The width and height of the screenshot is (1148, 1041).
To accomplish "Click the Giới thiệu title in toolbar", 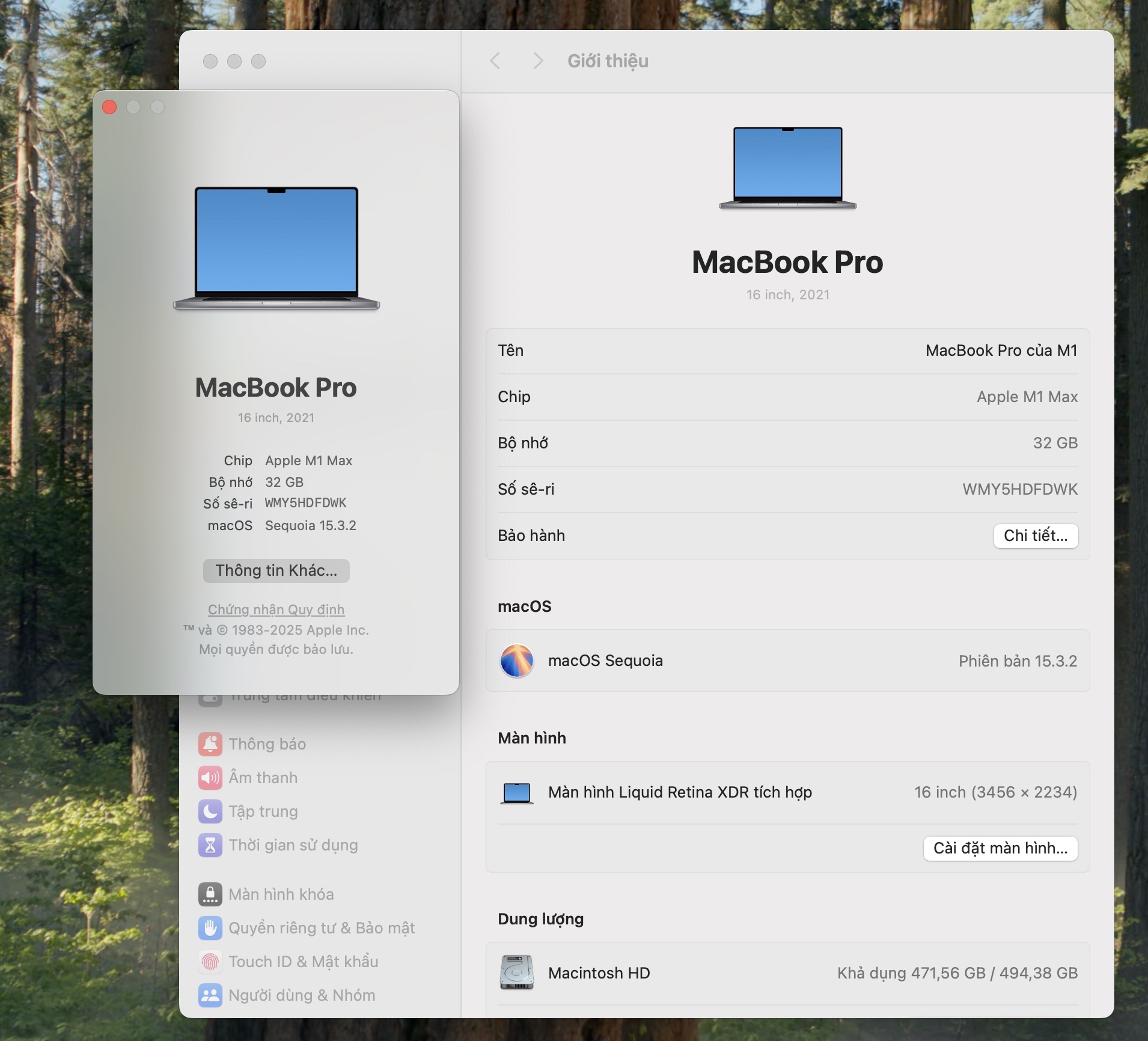I will coord(608,61).
